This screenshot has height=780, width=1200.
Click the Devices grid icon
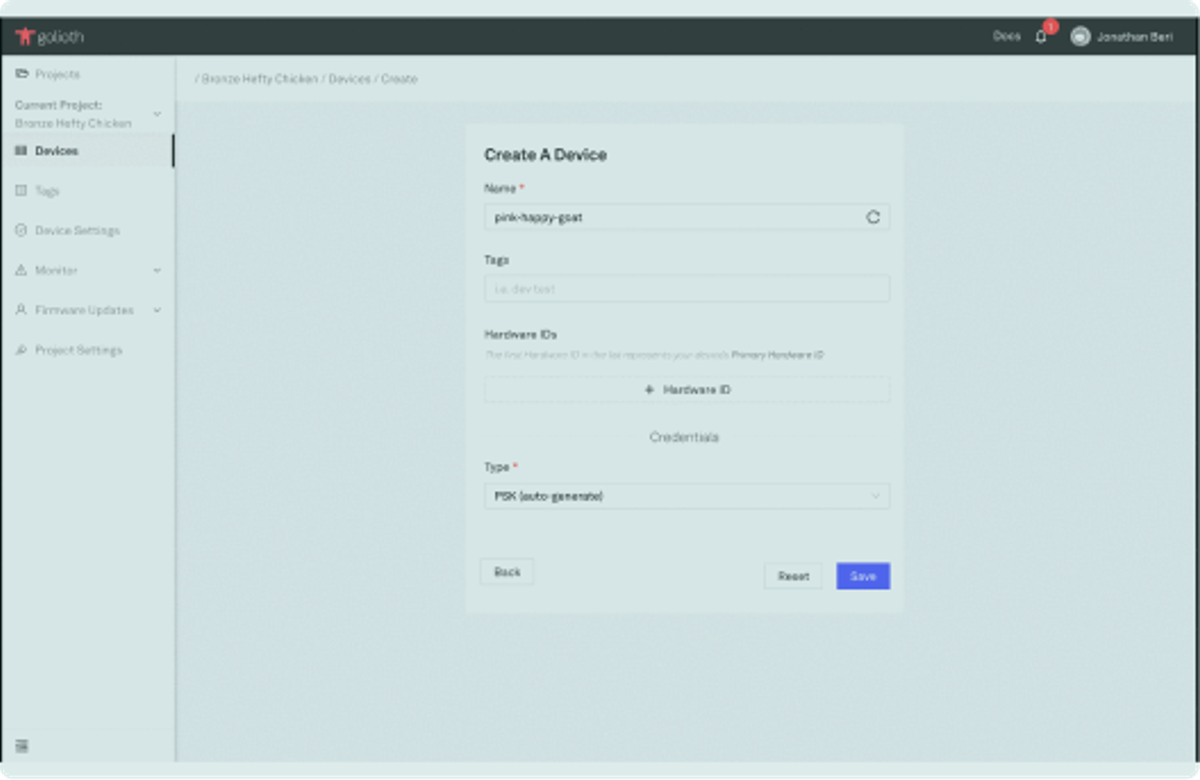(21, 150)
